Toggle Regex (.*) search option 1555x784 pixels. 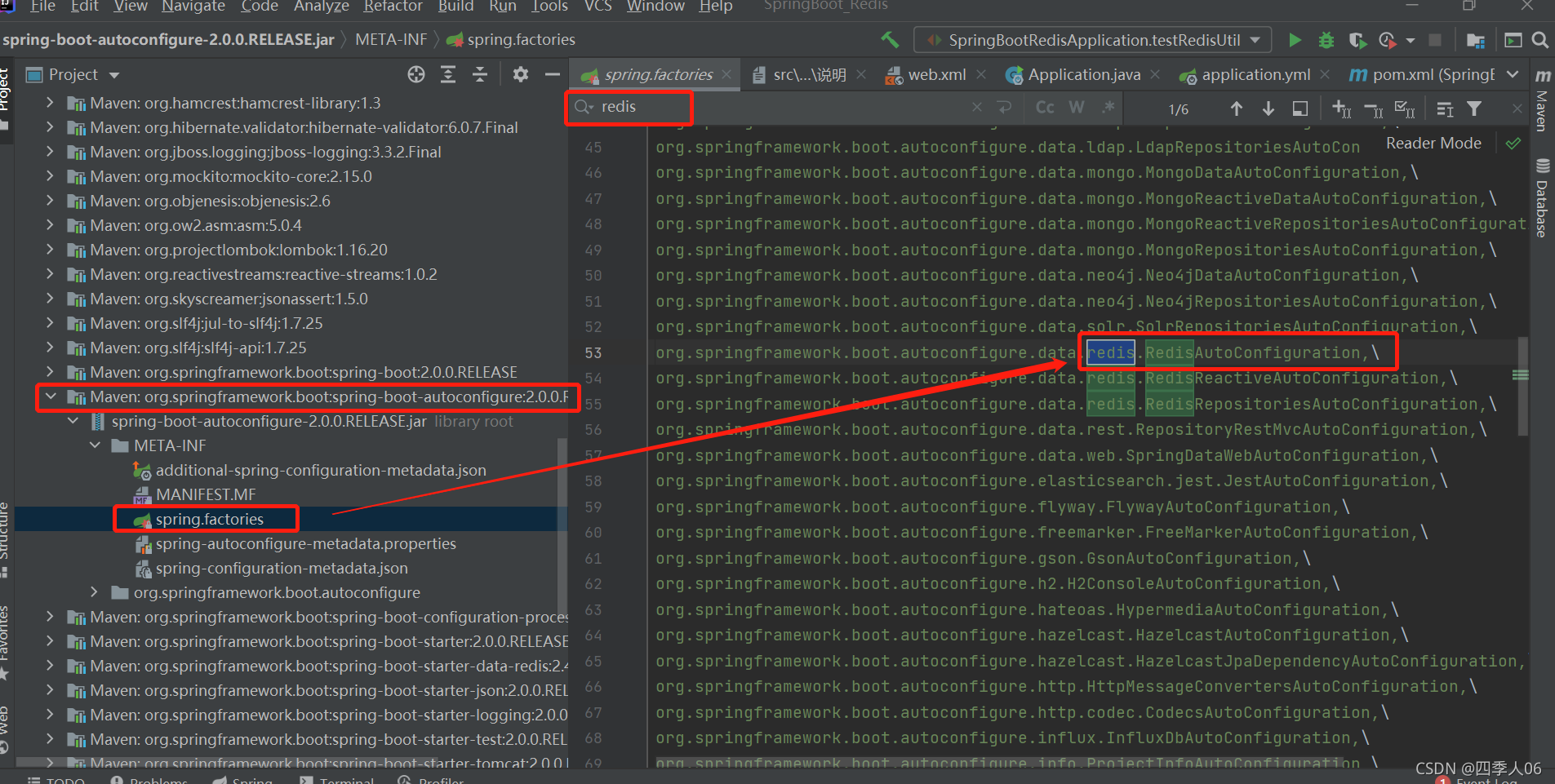point(1108,108)
